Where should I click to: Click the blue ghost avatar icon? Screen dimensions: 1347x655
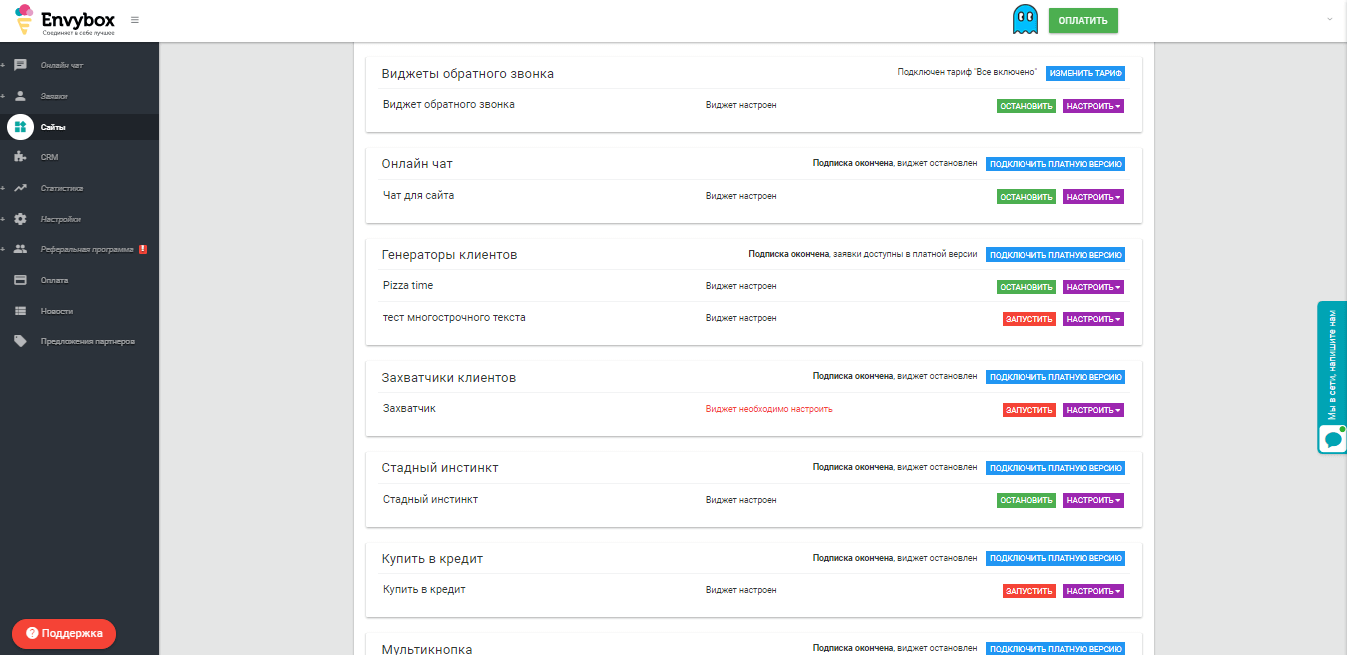1024,20
